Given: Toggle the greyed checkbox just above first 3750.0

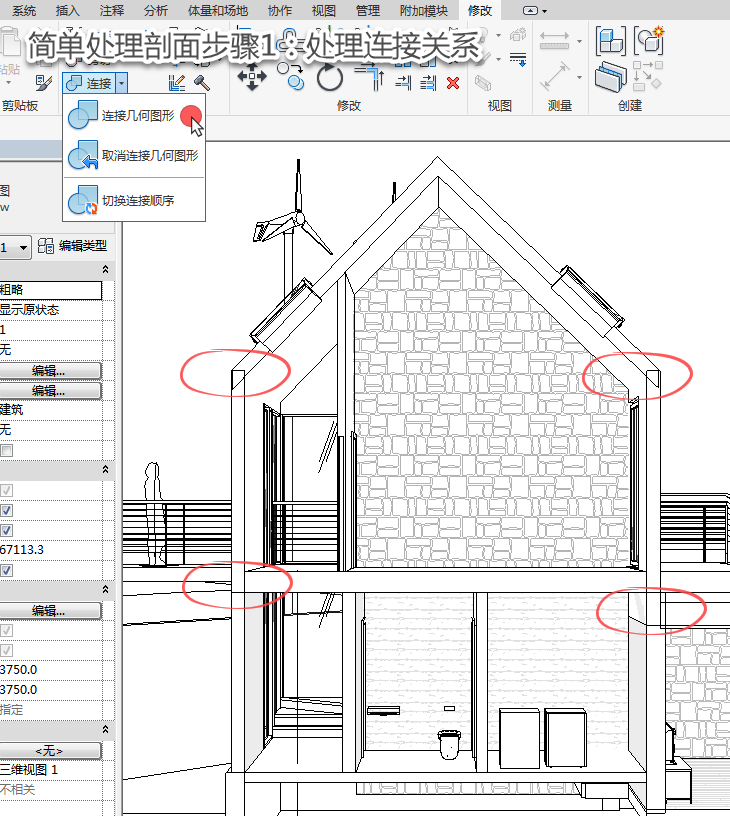Looking at the screenshot, I should (6, 651).
